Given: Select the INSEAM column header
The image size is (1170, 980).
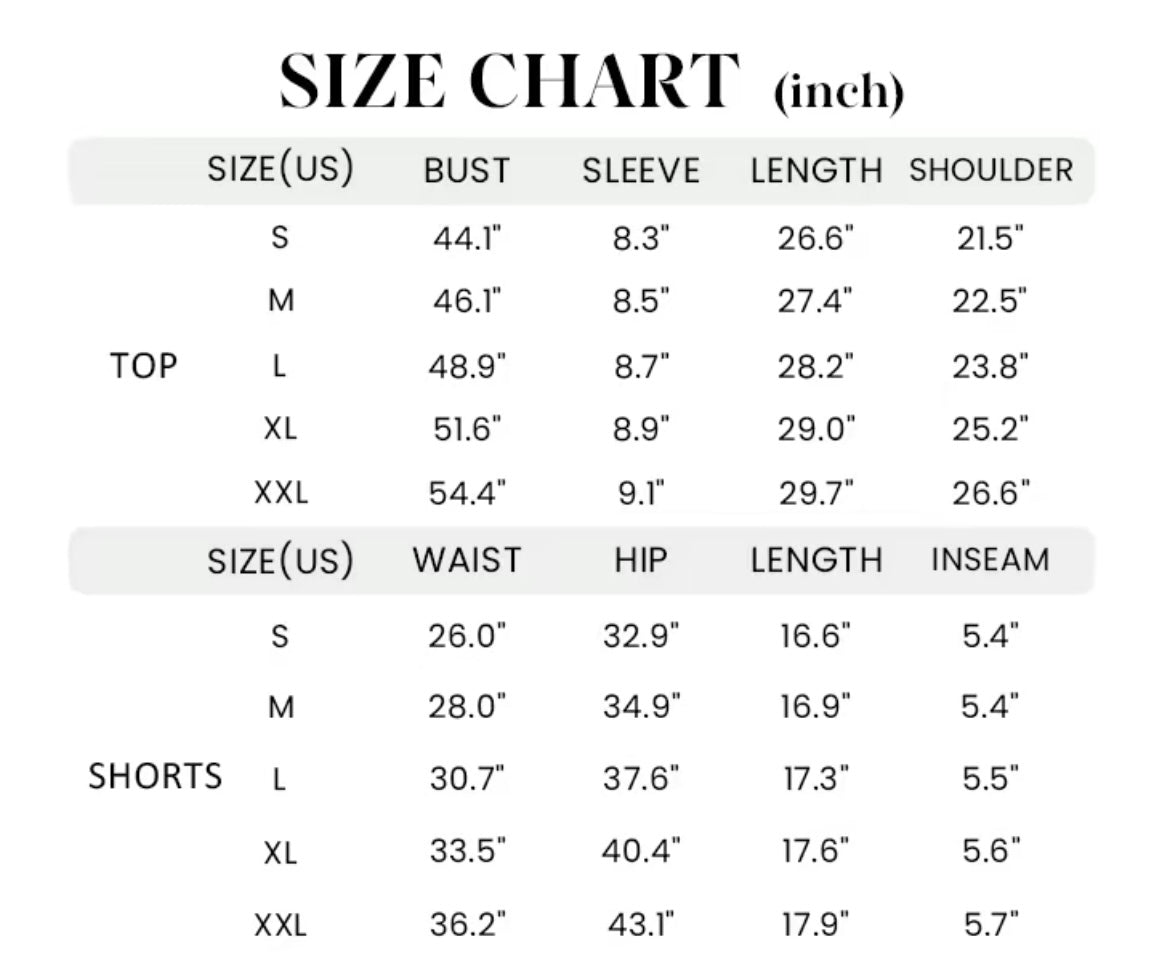Looking at the screenshot, I should [x=991, y=561].
